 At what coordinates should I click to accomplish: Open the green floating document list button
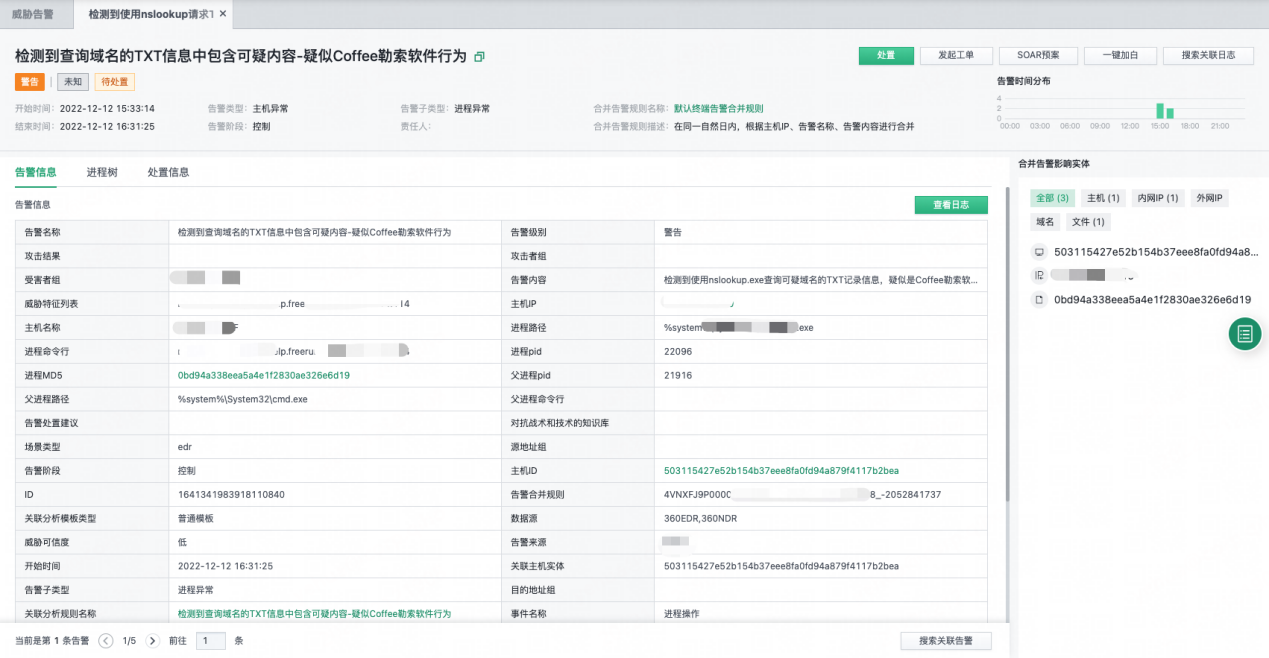tap(1244, 334)
